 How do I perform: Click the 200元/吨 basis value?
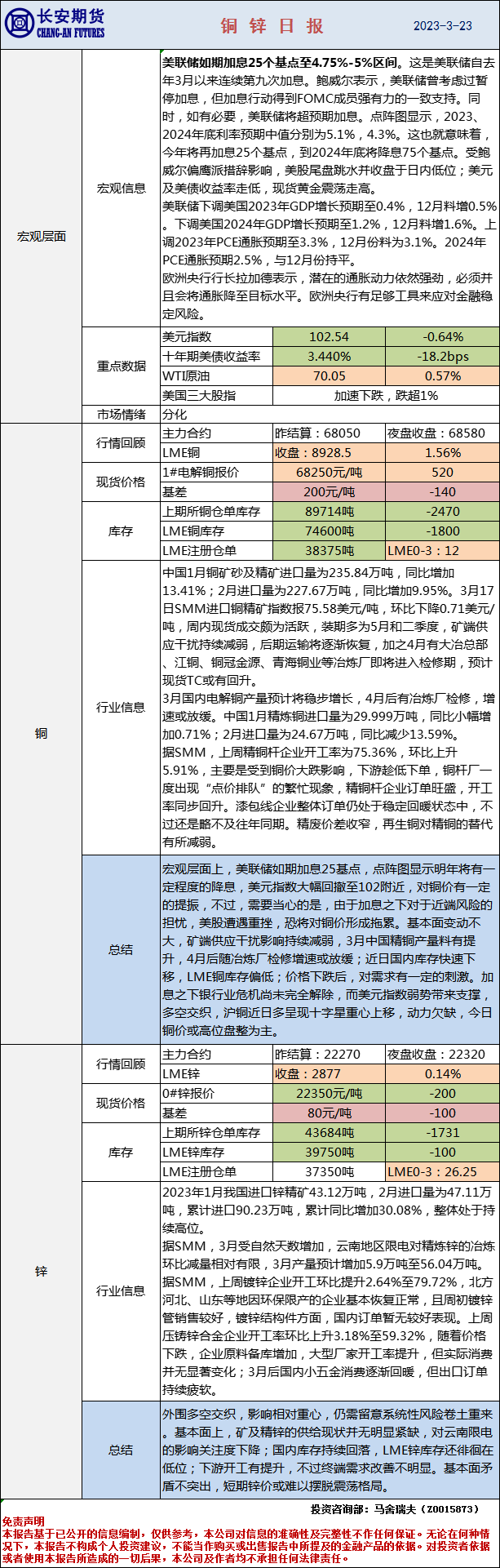(x=329, y=491)
